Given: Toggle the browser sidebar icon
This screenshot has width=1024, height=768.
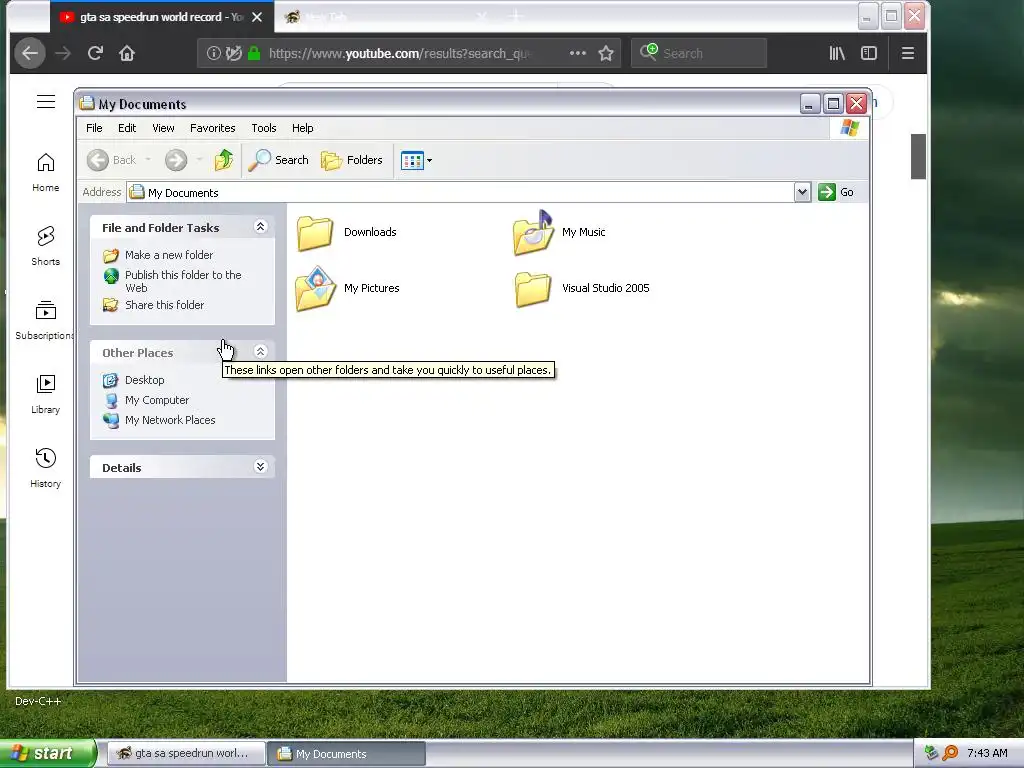Looking at the screenshot, I should [869, 53].
